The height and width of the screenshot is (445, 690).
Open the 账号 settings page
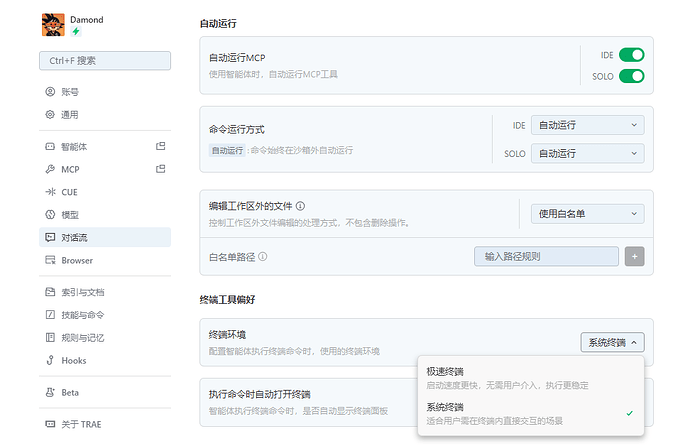[105, 92]
